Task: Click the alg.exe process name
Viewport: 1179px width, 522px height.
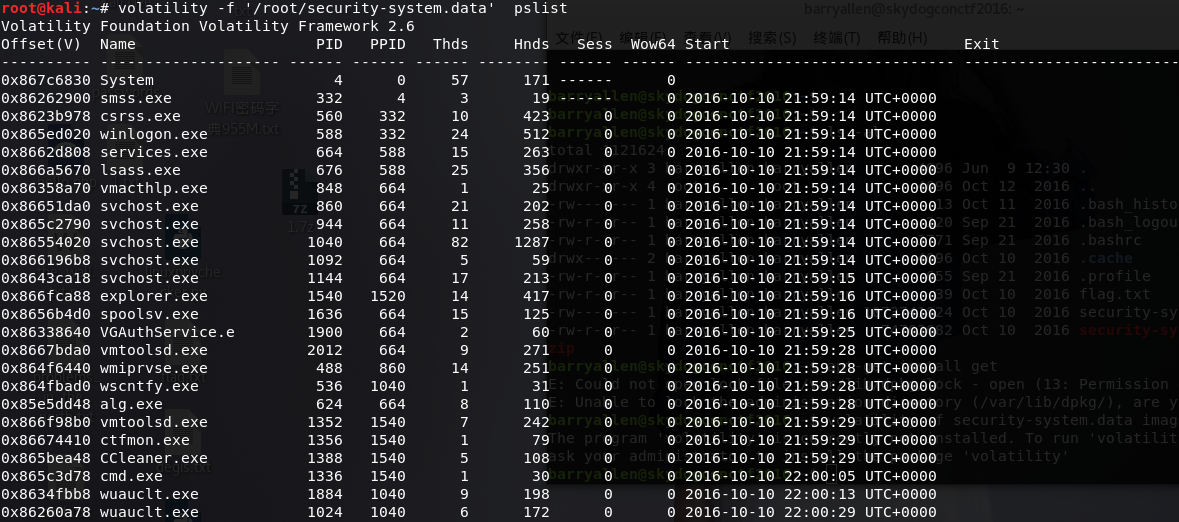Action: point(131,405)
